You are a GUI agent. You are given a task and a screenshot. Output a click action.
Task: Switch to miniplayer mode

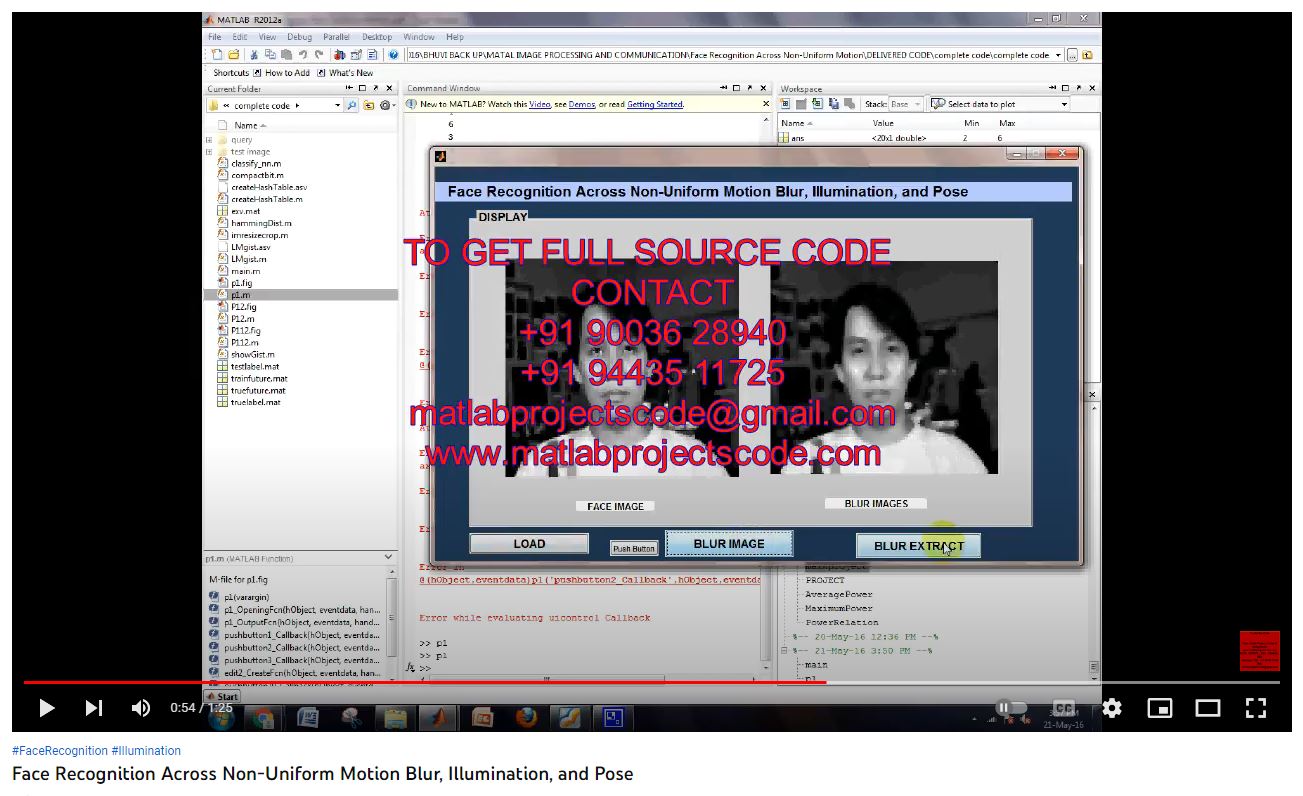point(1160,708)
